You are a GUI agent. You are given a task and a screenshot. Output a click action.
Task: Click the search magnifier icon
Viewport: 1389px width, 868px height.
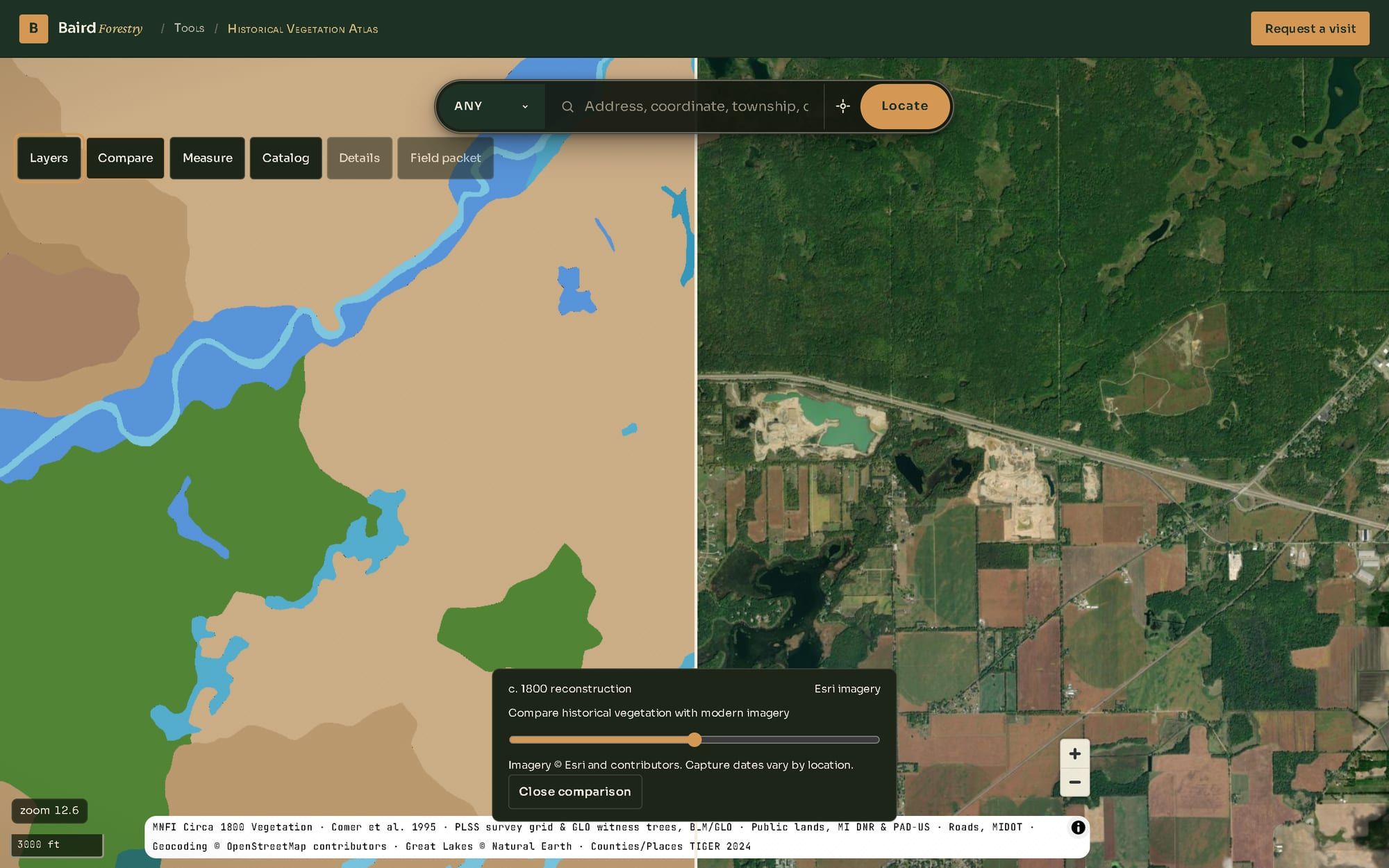point(567,106)
